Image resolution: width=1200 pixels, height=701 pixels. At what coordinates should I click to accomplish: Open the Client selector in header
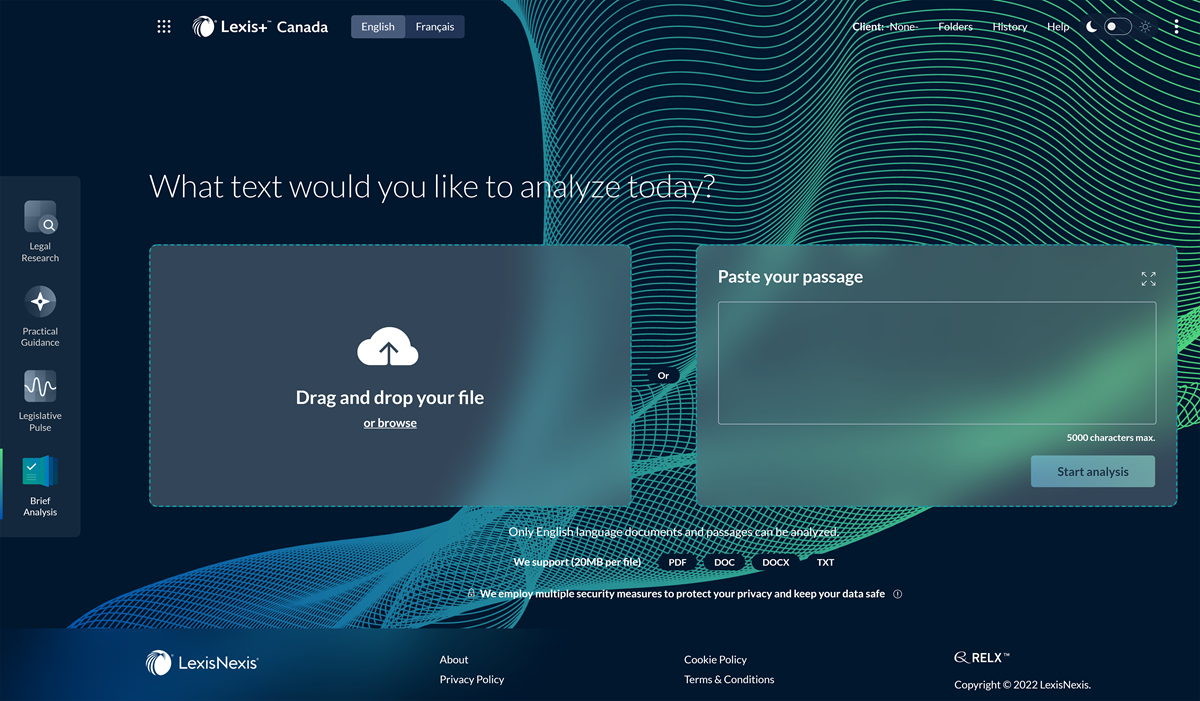point(885,27)
